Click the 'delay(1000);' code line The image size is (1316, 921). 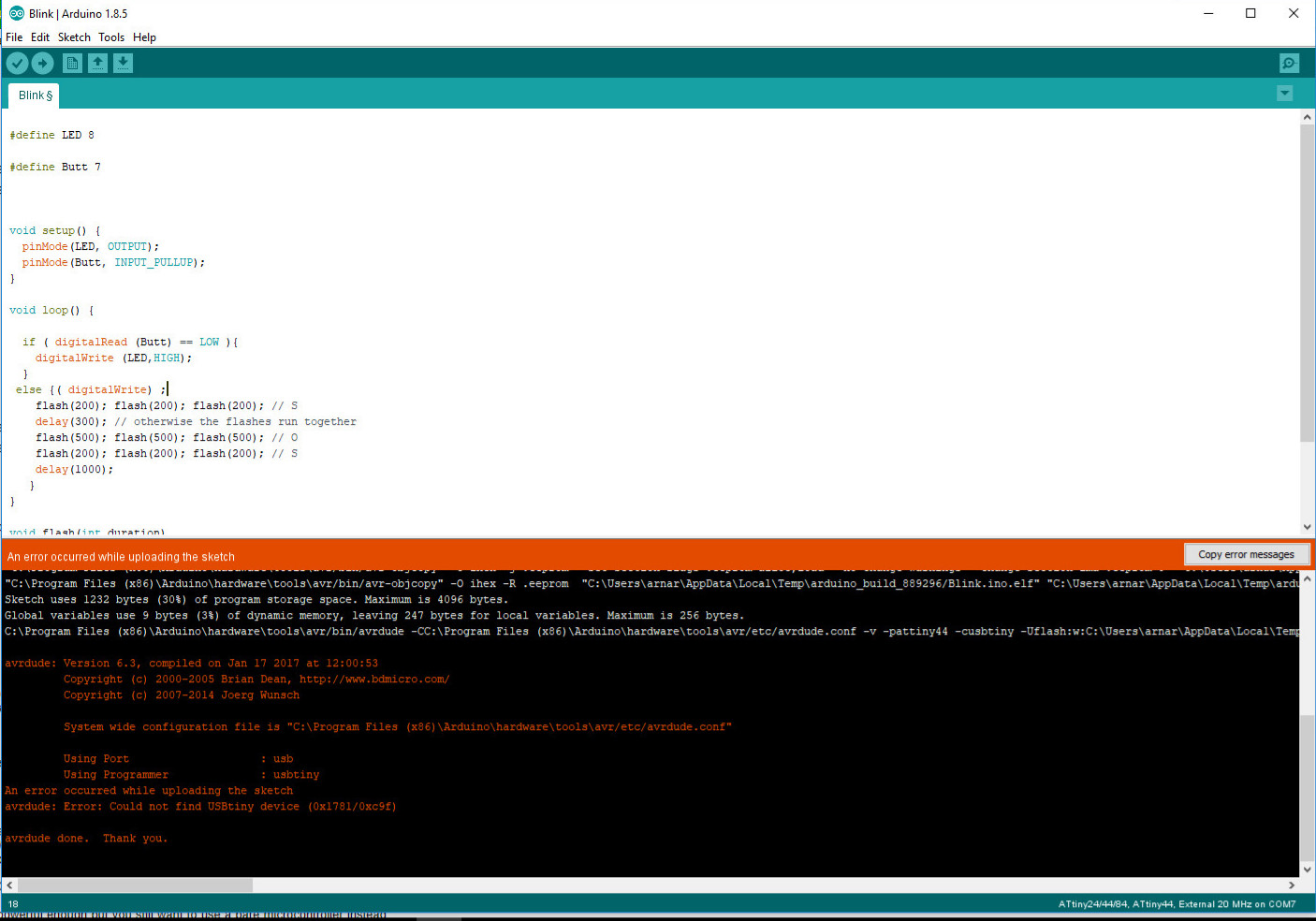pos(74,469)
